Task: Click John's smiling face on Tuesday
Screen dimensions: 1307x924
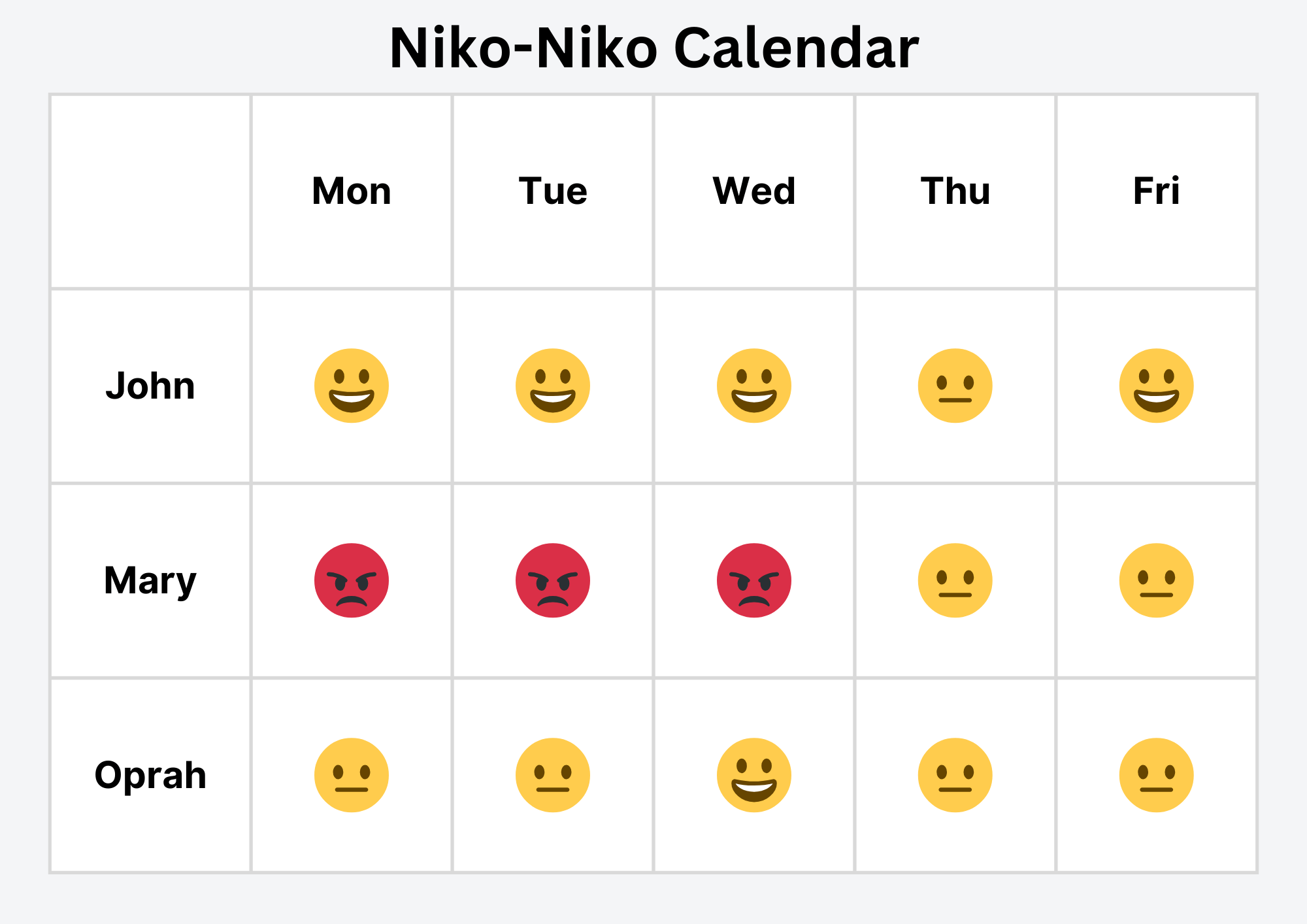Action: pyautogui.click(x=553, y=386)
